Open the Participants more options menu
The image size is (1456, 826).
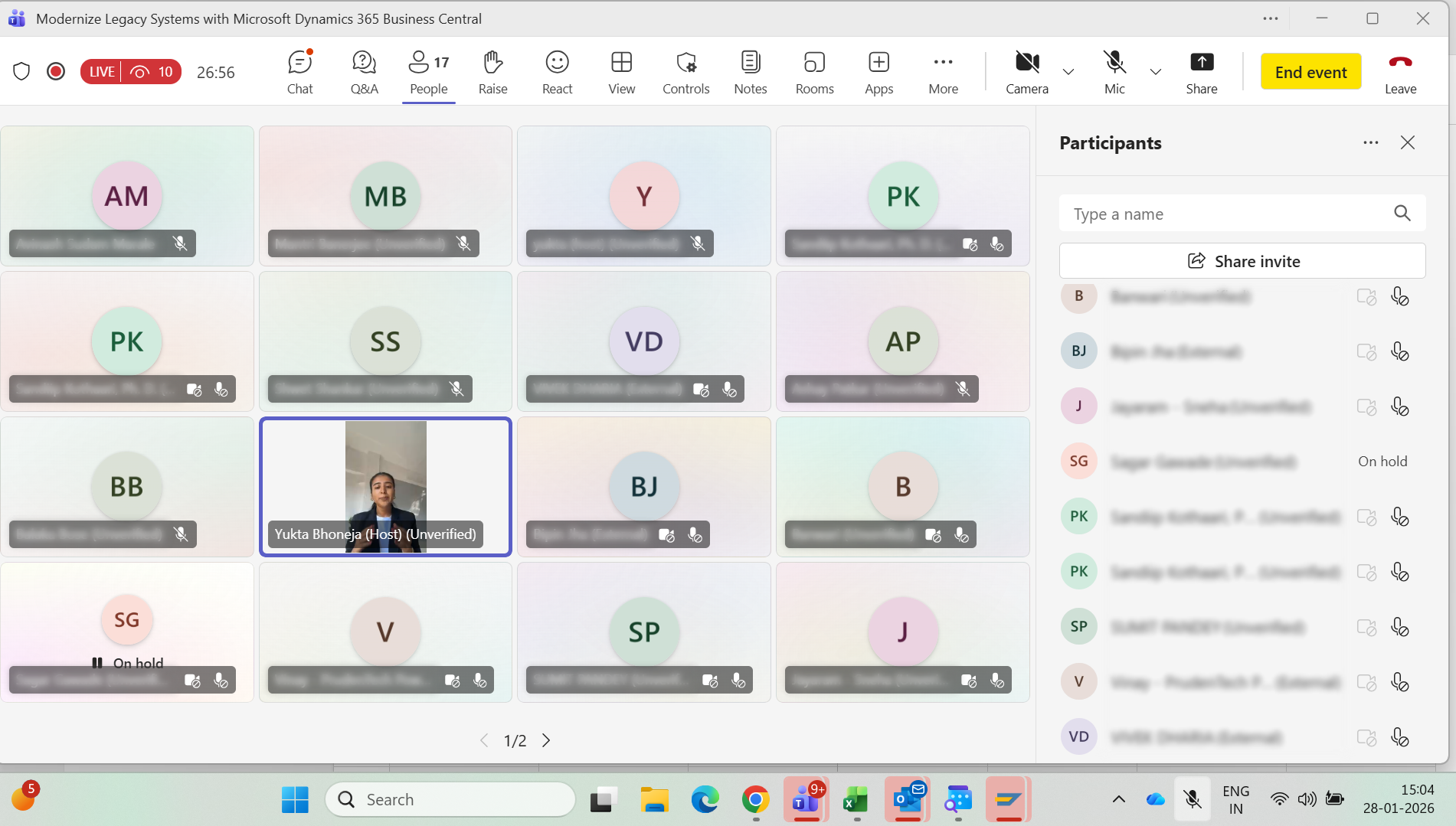(x=1371, y=142)
